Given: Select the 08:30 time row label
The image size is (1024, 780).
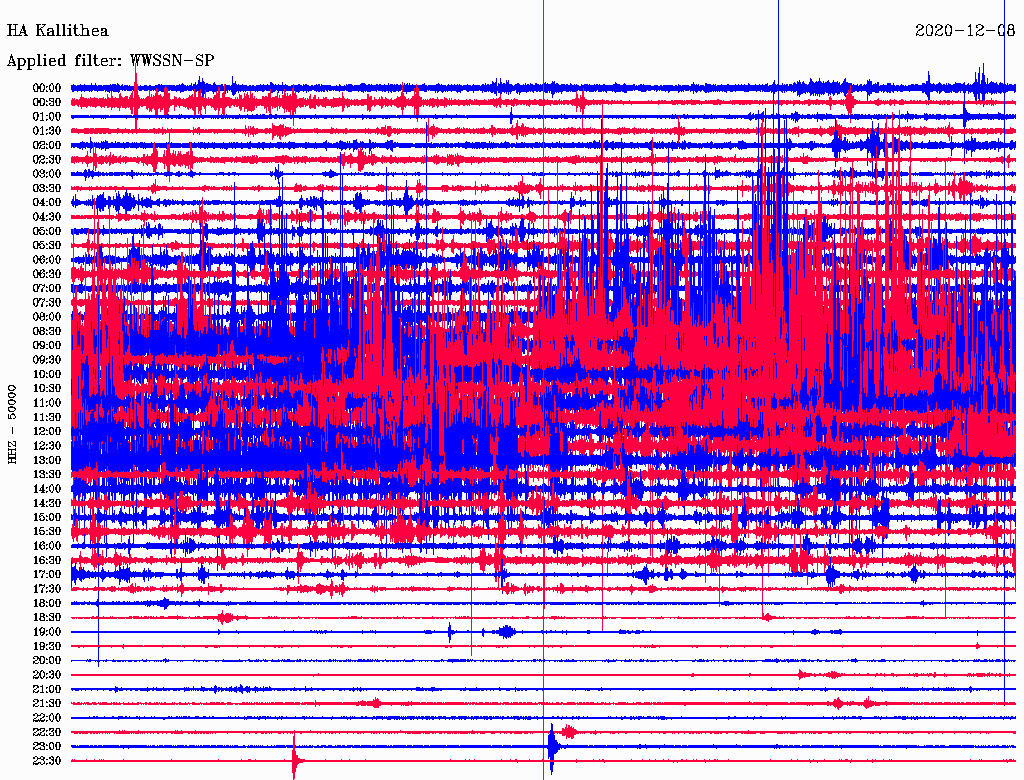Looking at the screenshot, I should point(47,331).
